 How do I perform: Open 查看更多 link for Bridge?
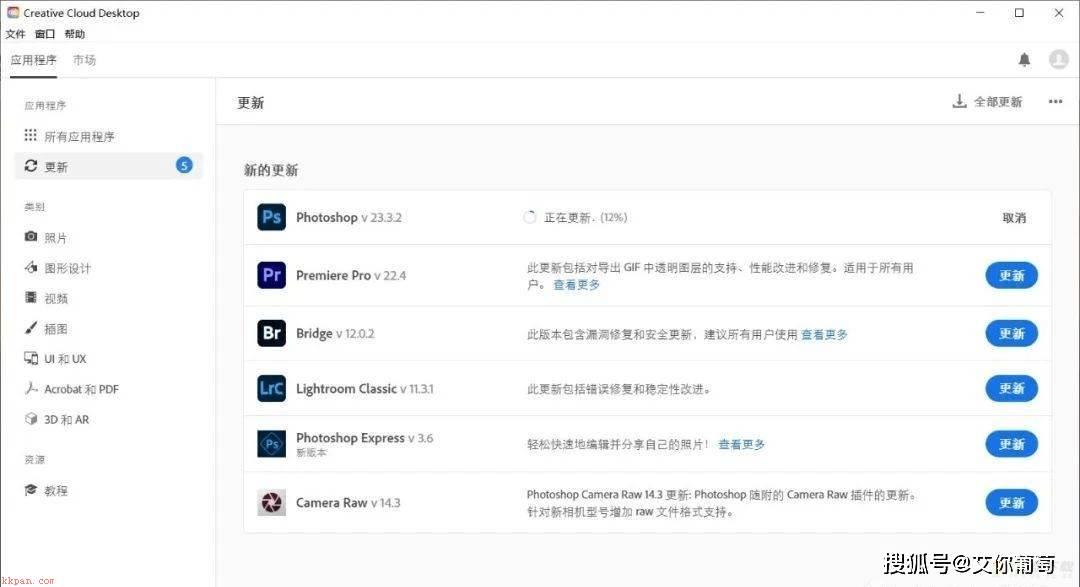[x=824, y=334]
